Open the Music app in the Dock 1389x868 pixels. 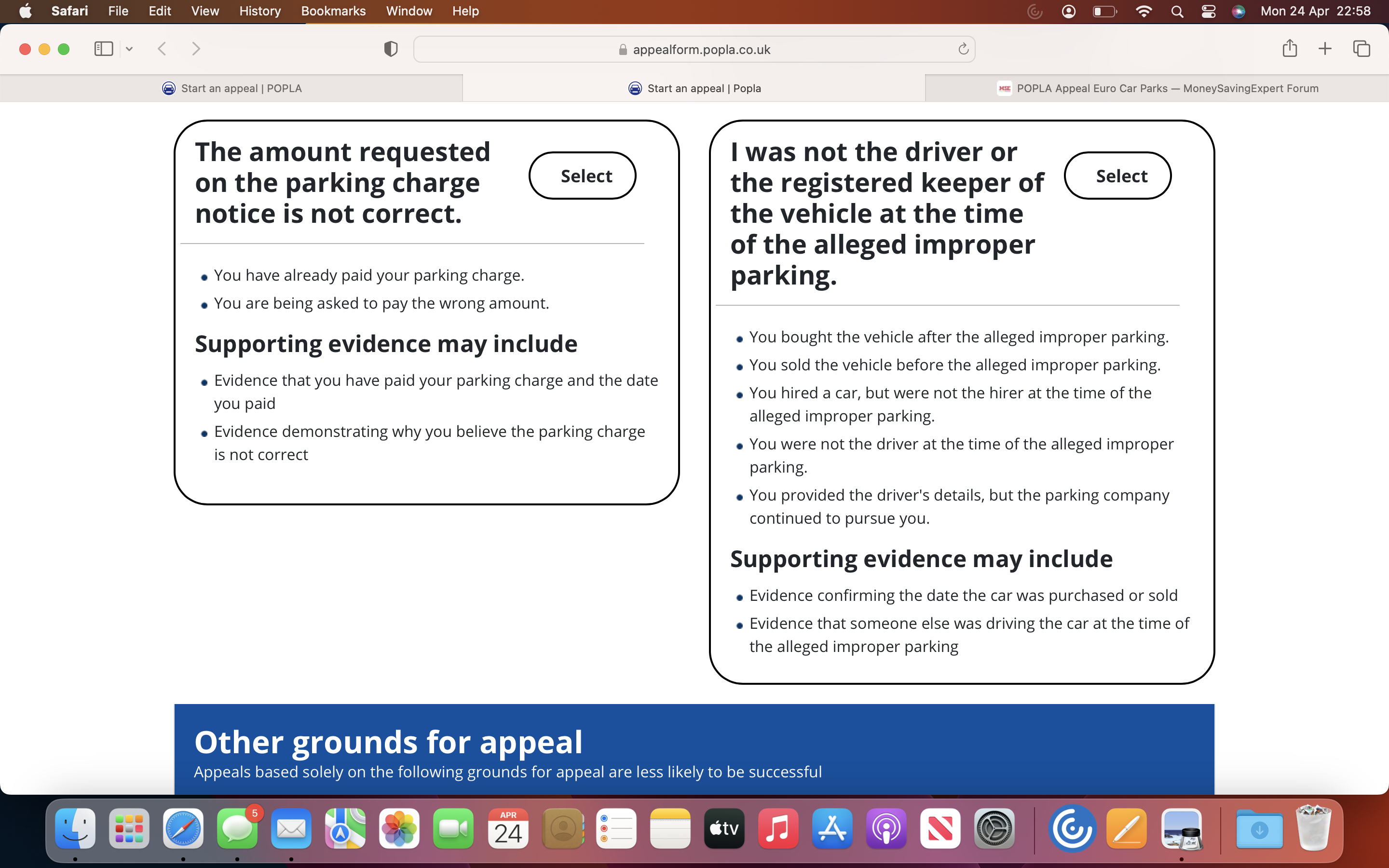click(778, 828)
